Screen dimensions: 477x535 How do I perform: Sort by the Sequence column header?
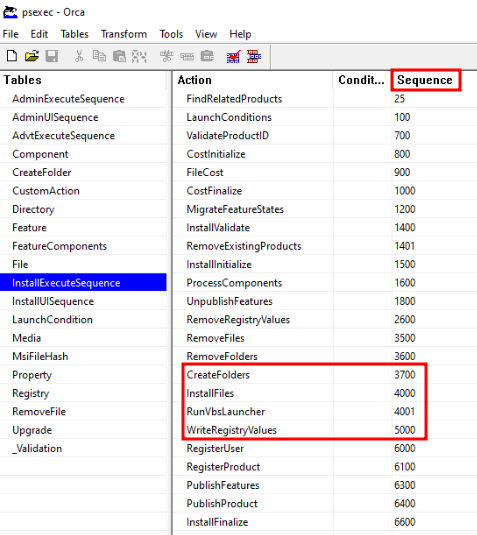point(425,80)
